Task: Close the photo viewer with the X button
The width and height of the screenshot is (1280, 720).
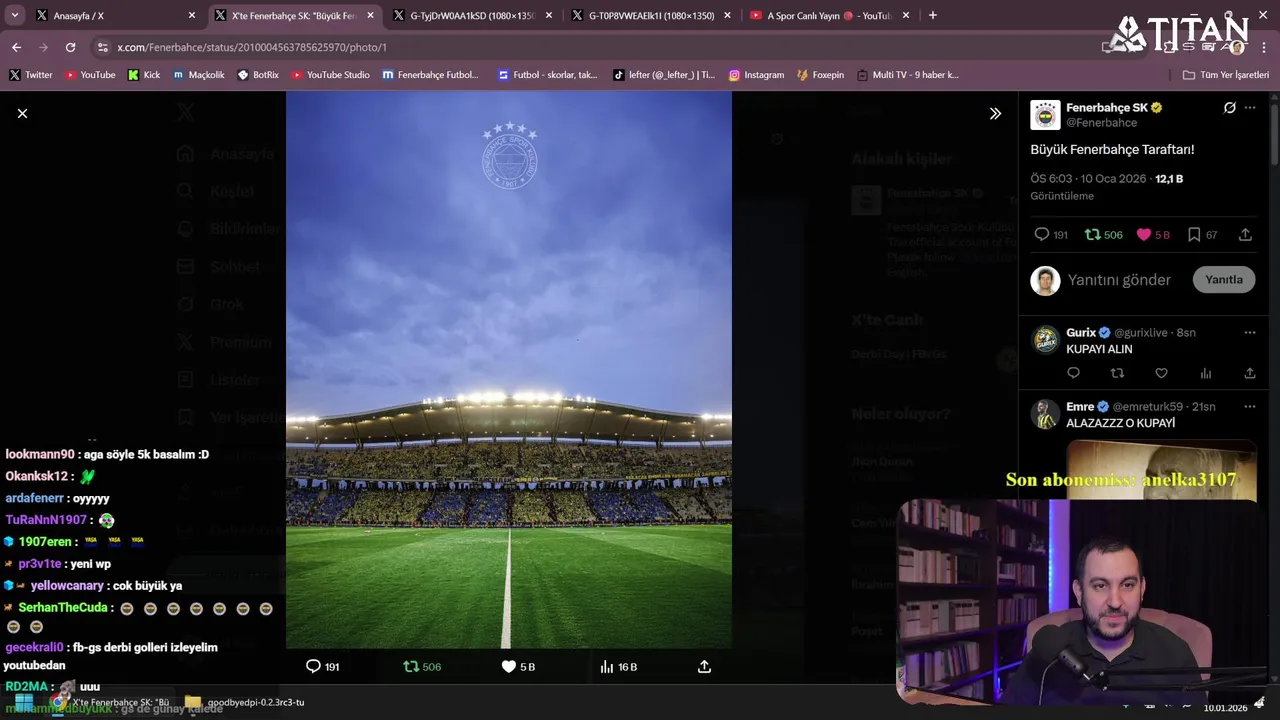Action: [22, 114]
